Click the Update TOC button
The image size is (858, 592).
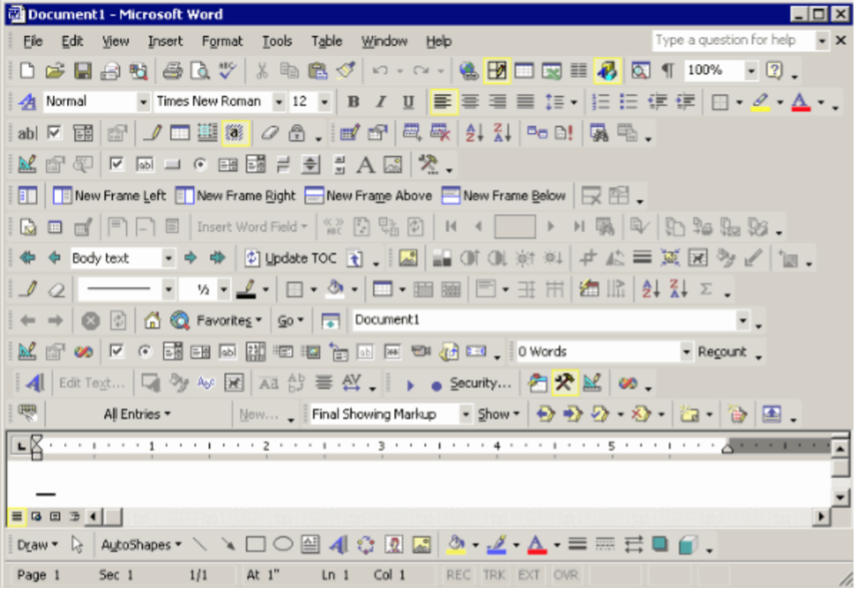tap(291, 258)
